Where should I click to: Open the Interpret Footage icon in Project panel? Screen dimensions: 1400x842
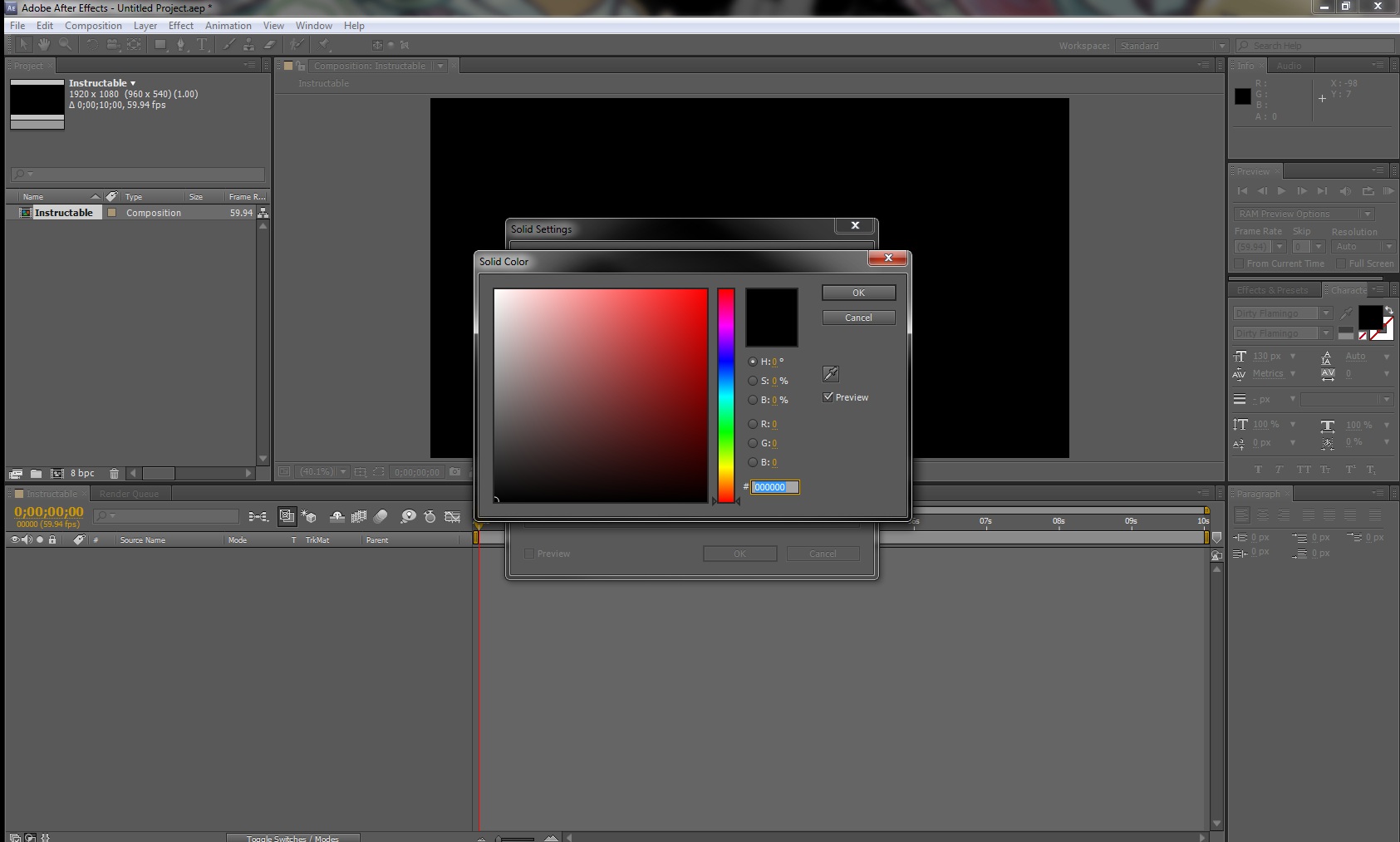15,474
